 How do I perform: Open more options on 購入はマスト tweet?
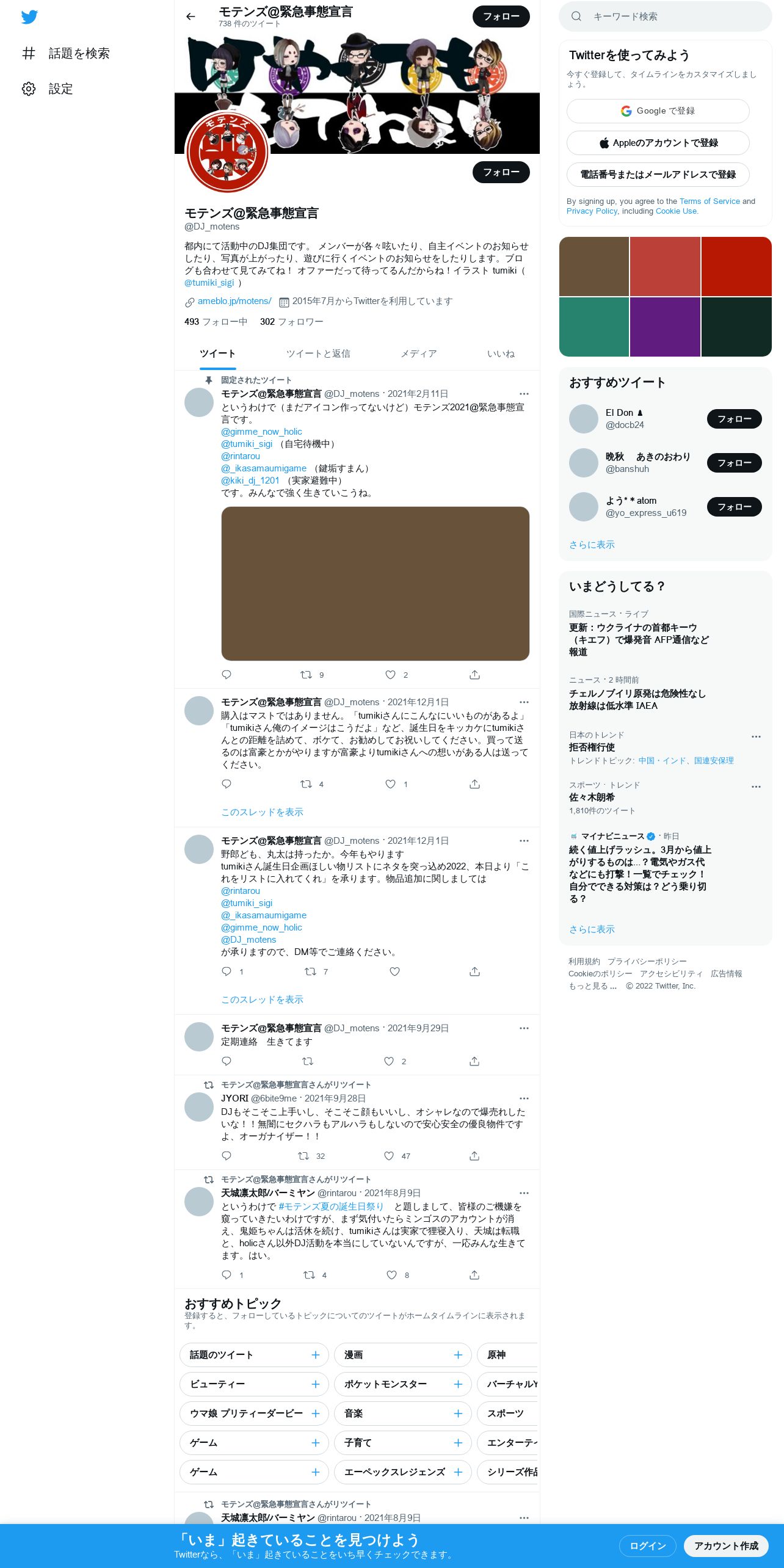click(x=524, y=702)
